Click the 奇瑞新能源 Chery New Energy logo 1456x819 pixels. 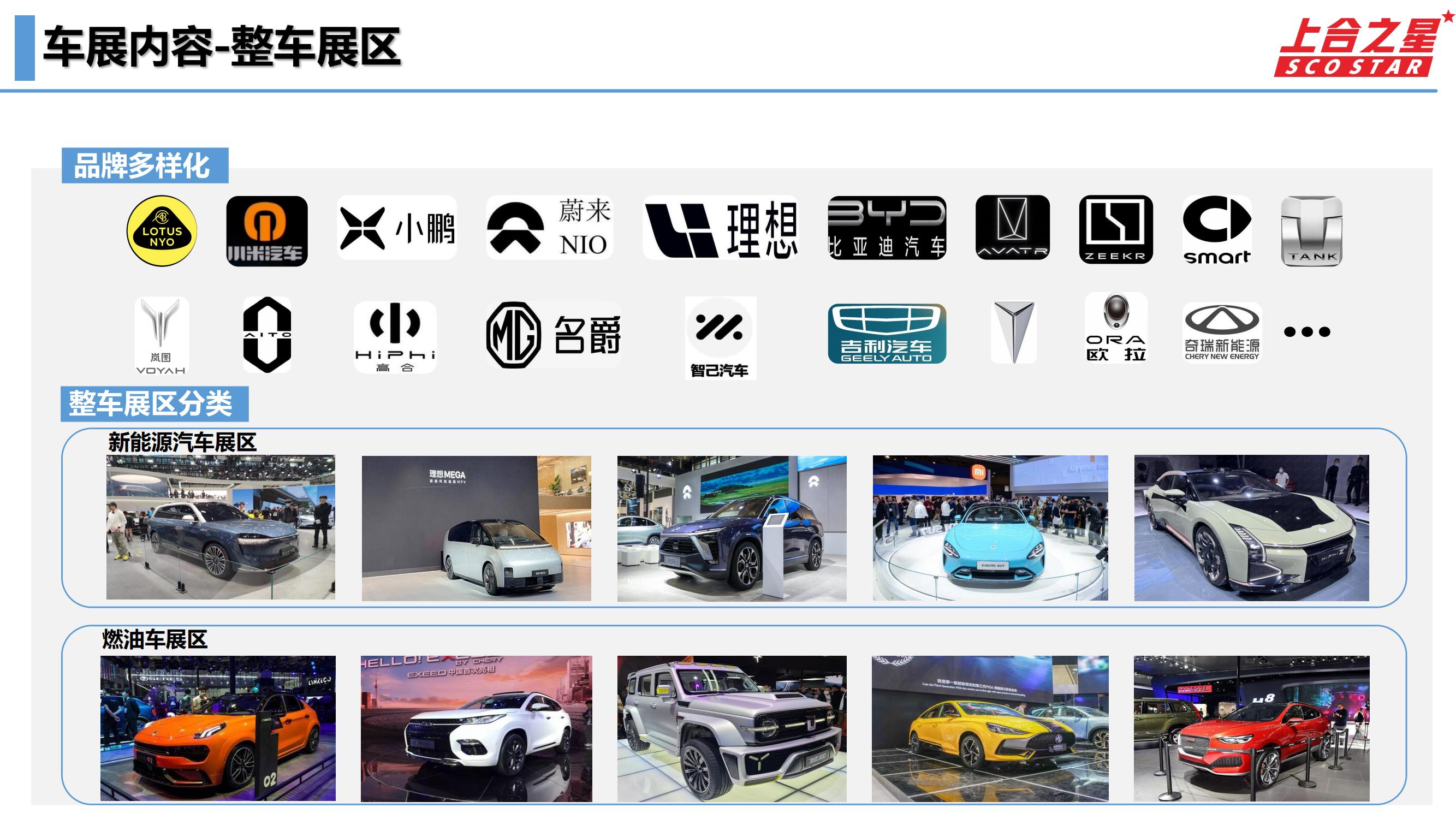[1221, 333]
